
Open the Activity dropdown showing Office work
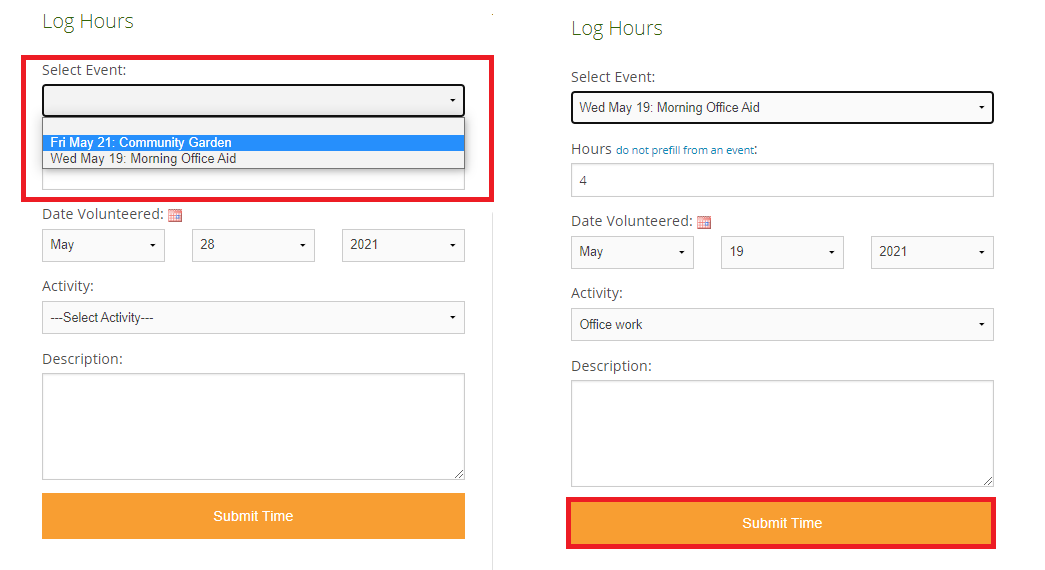pos(782,325)
